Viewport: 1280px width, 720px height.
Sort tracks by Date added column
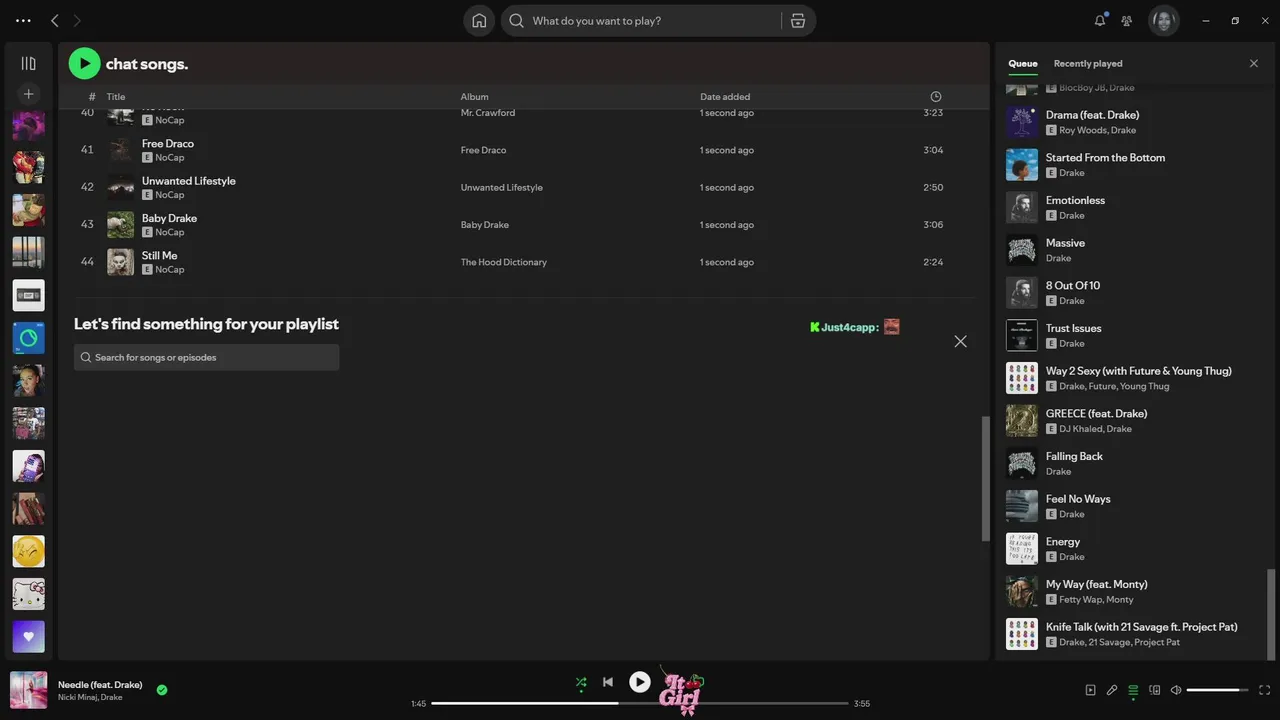[x=725, y=97]
